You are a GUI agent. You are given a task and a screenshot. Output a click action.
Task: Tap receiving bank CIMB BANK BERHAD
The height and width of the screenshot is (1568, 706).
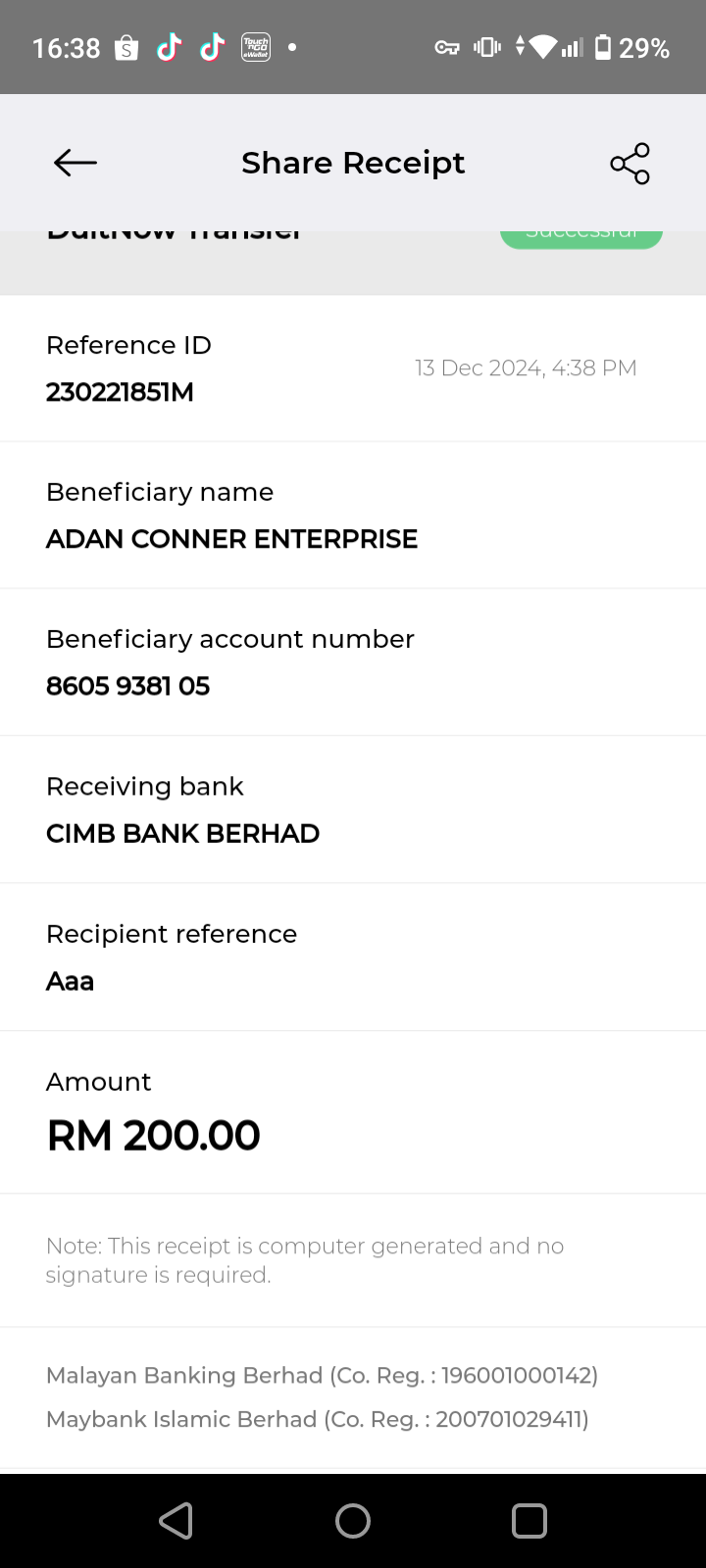[x=182, y=833]
